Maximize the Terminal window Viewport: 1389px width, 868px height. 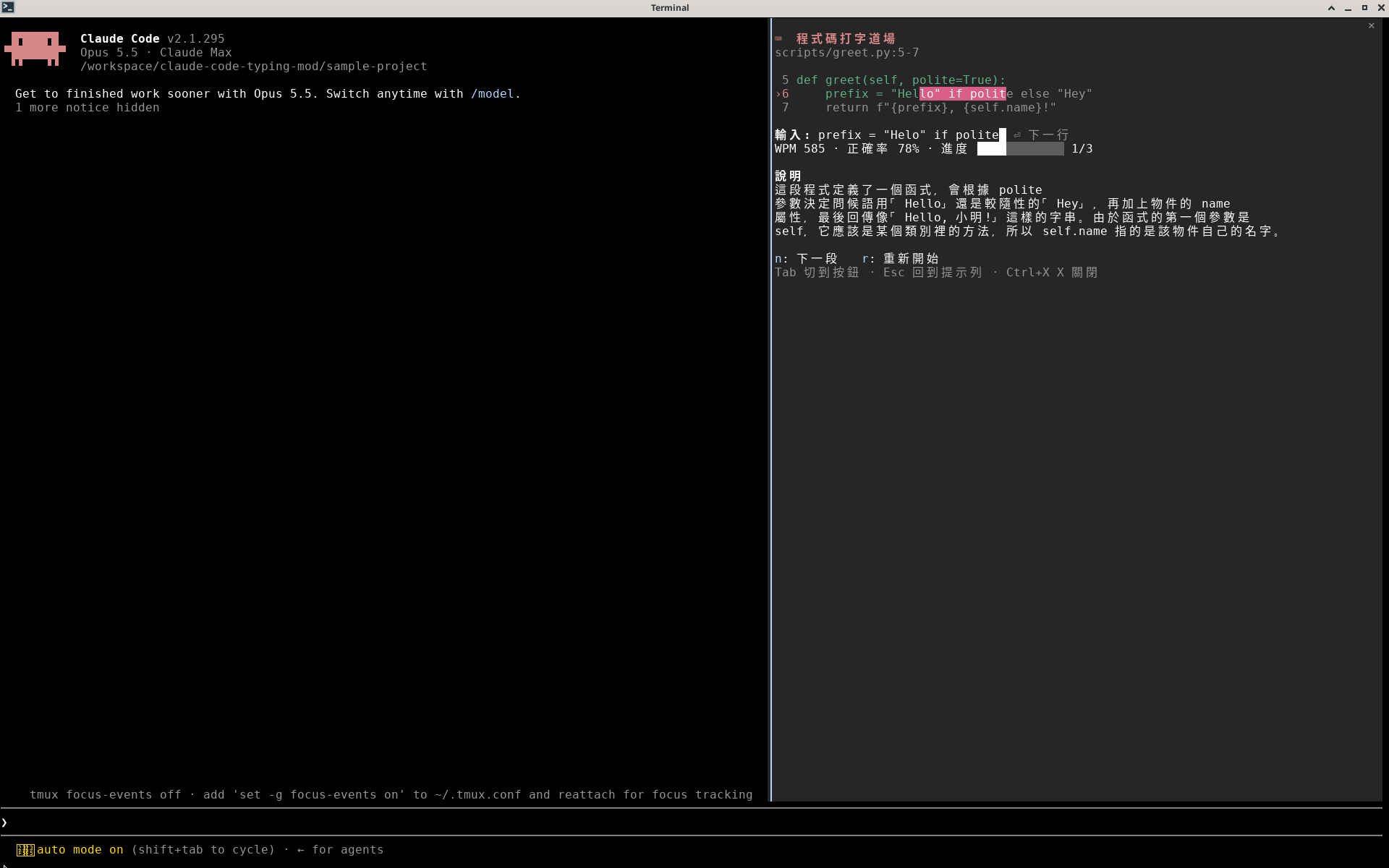click(x=1364, y=8)
